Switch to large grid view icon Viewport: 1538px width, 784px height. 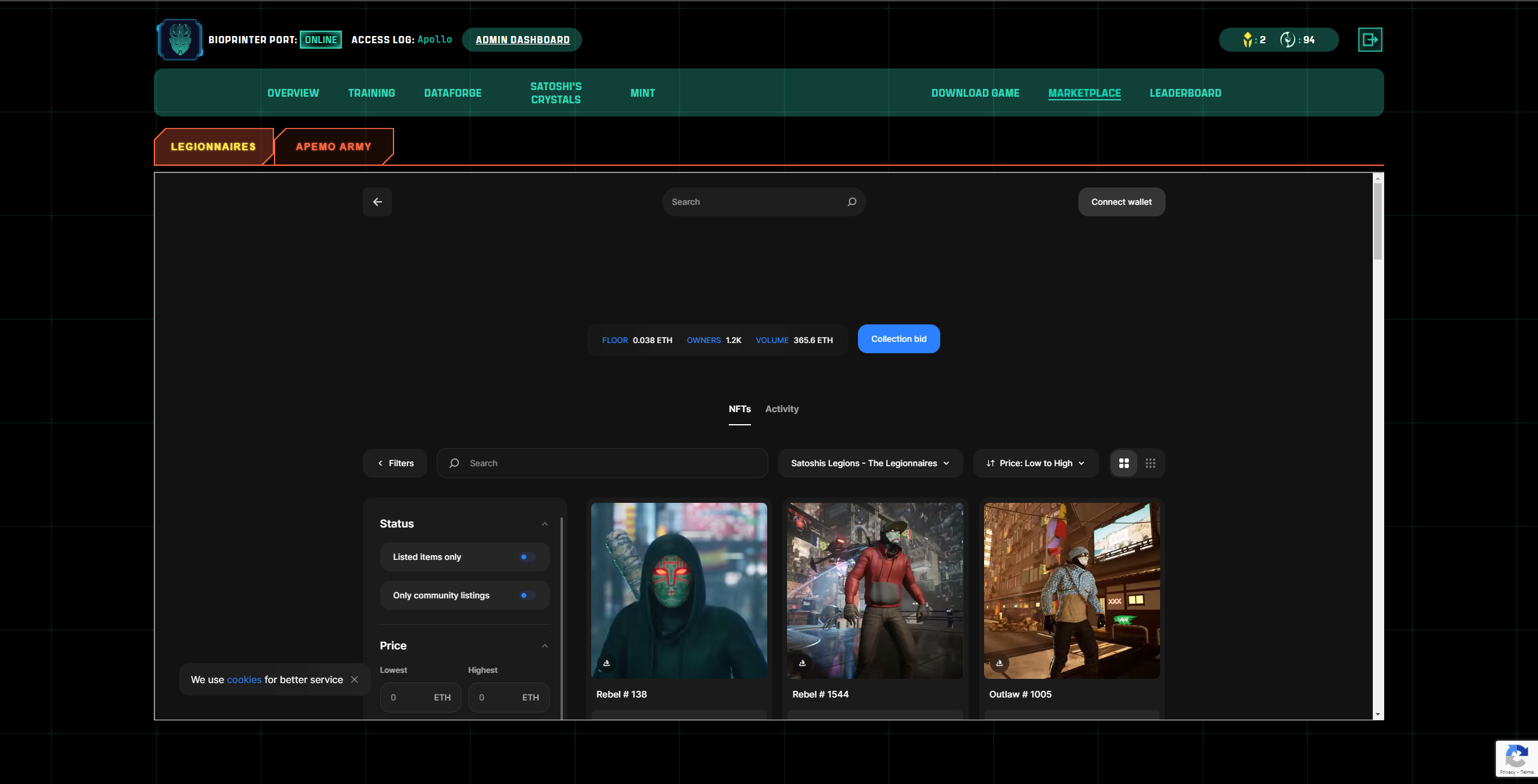1123,463
